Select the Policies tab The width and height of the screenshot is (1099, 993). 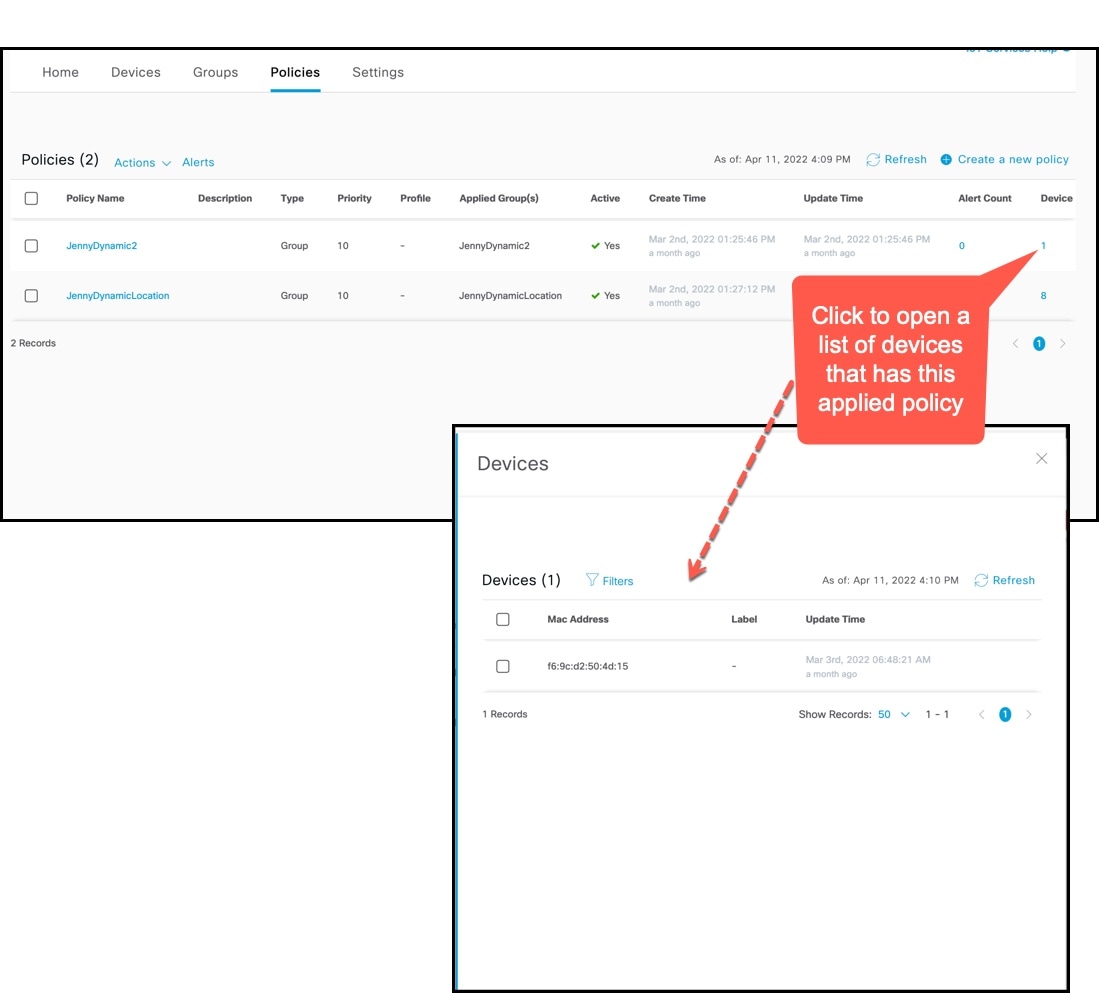tap(295, 72)
